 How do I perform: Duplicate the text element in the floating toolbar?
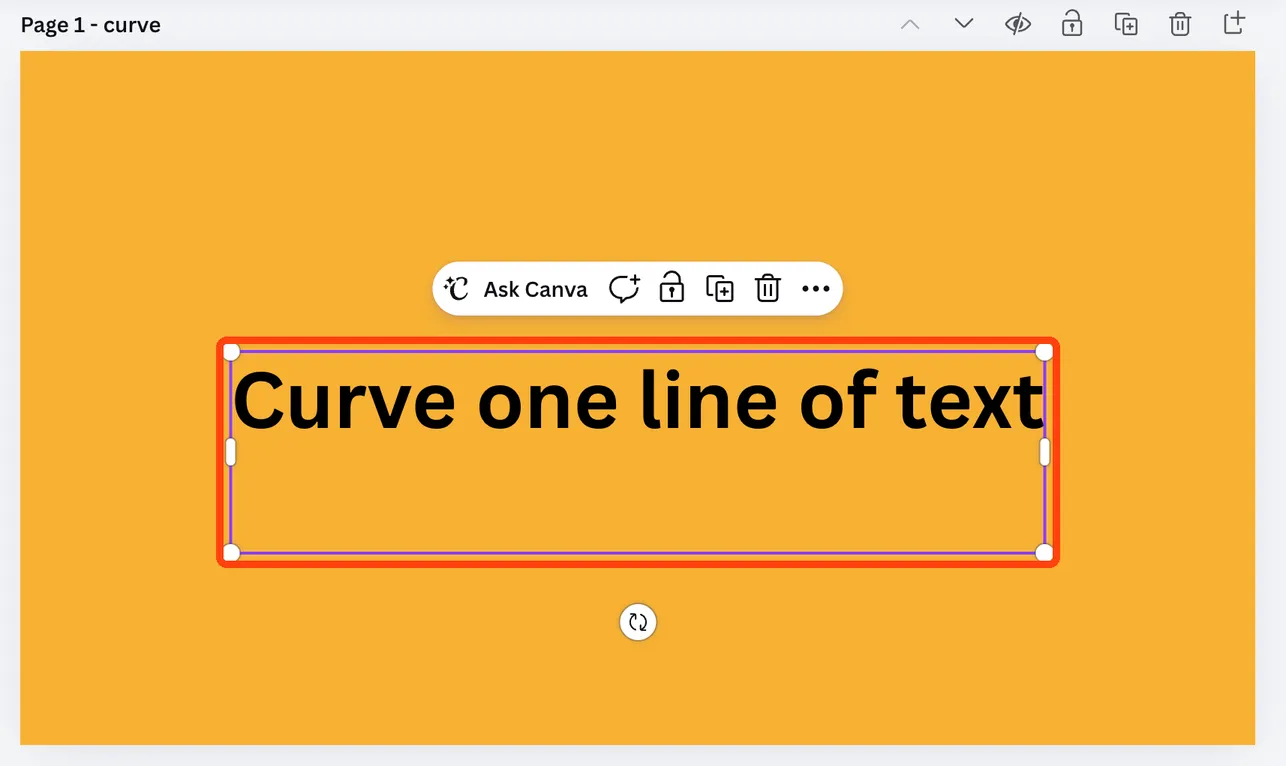coord(720,289)
